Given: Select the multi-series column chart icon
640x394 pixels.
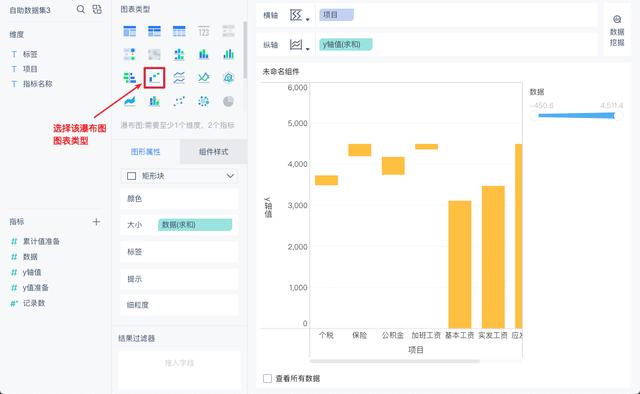Looking at the screenshot, I should (229, 54).
